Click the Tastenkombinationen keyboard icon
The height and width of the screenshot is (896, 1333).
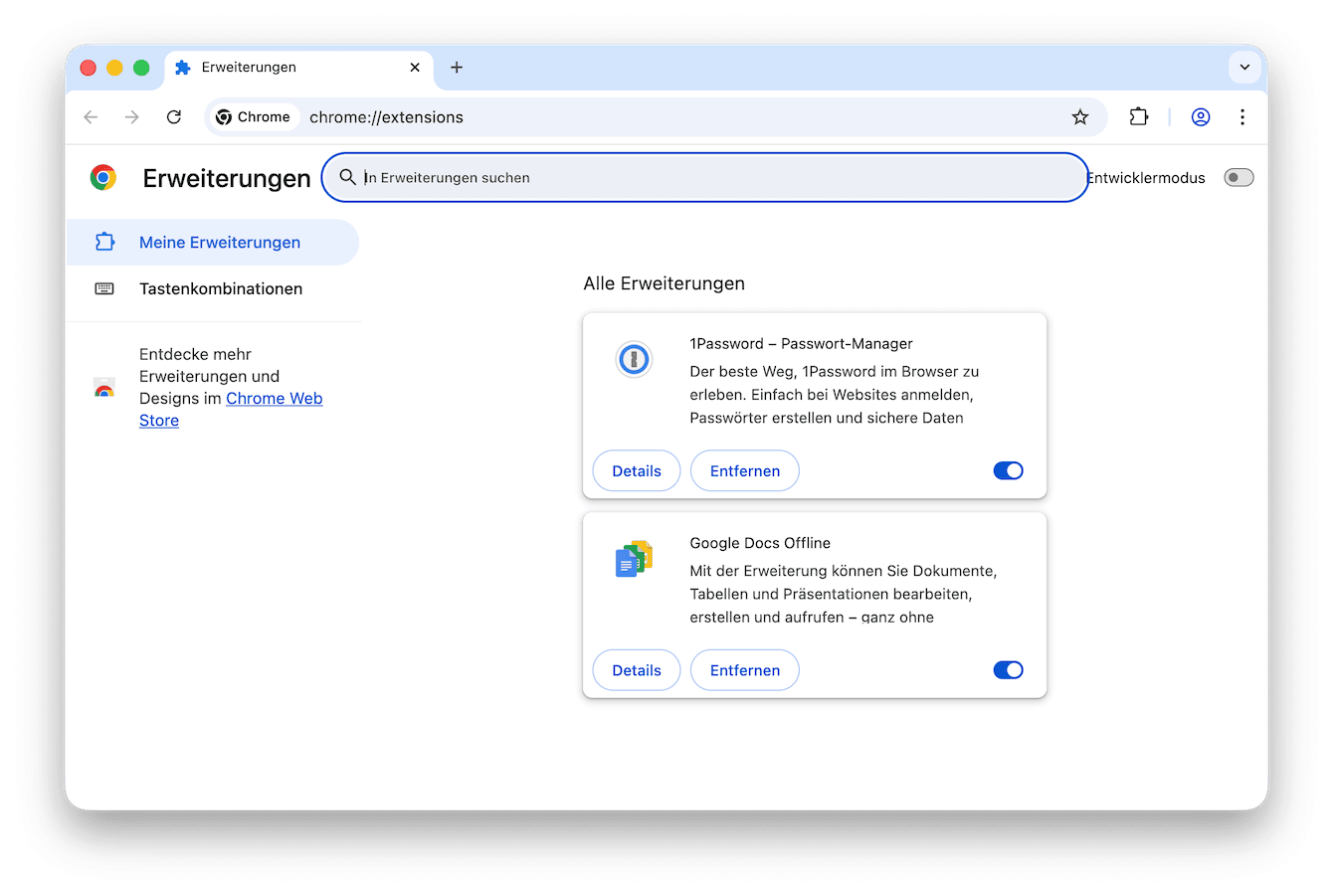103,287
